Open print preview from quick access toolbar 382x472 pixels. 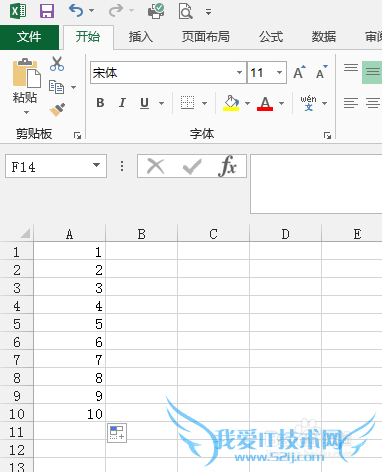click(185, 11)
